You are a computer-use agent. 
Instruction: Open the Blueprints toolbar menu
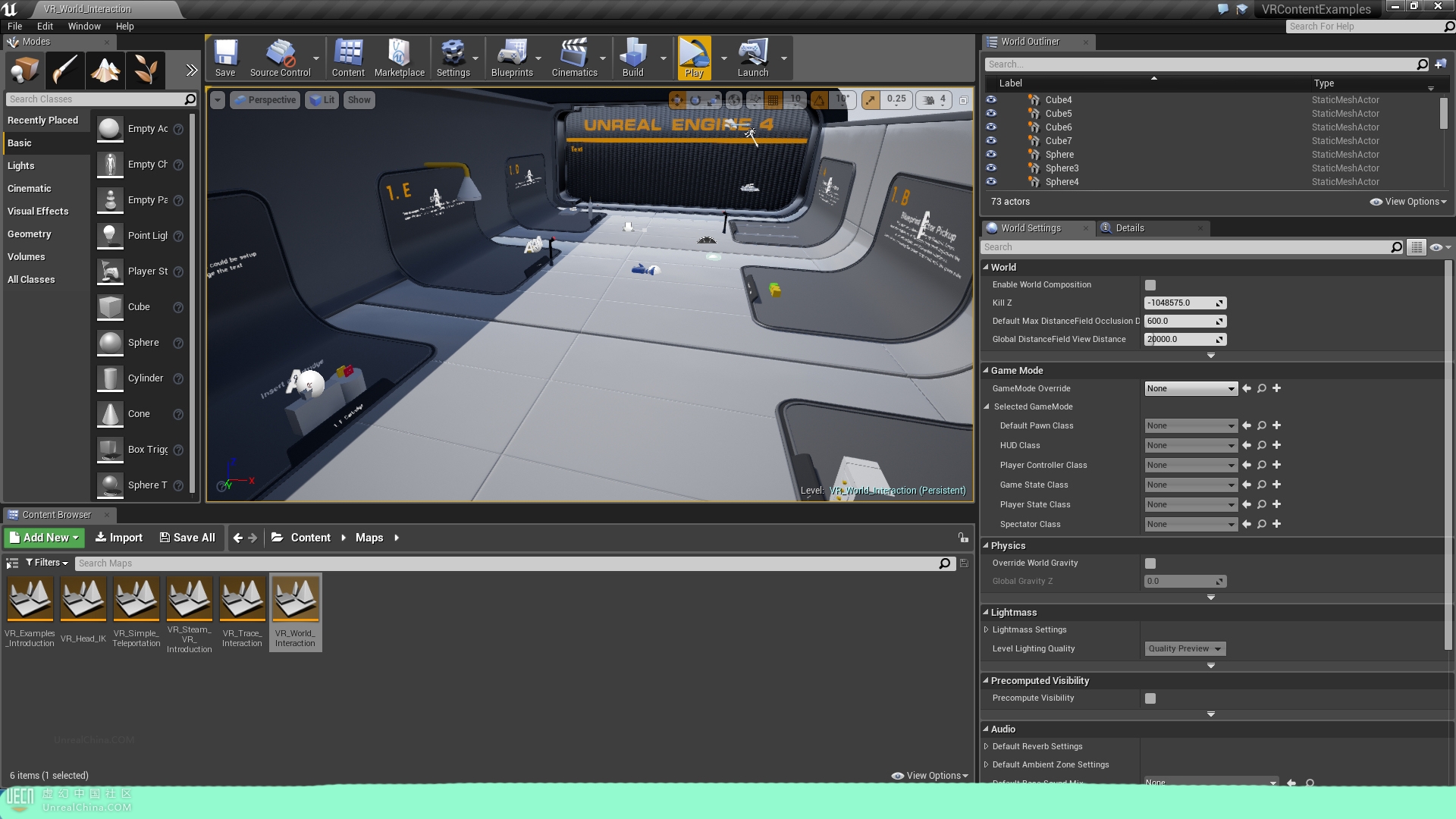coord(512,58)
